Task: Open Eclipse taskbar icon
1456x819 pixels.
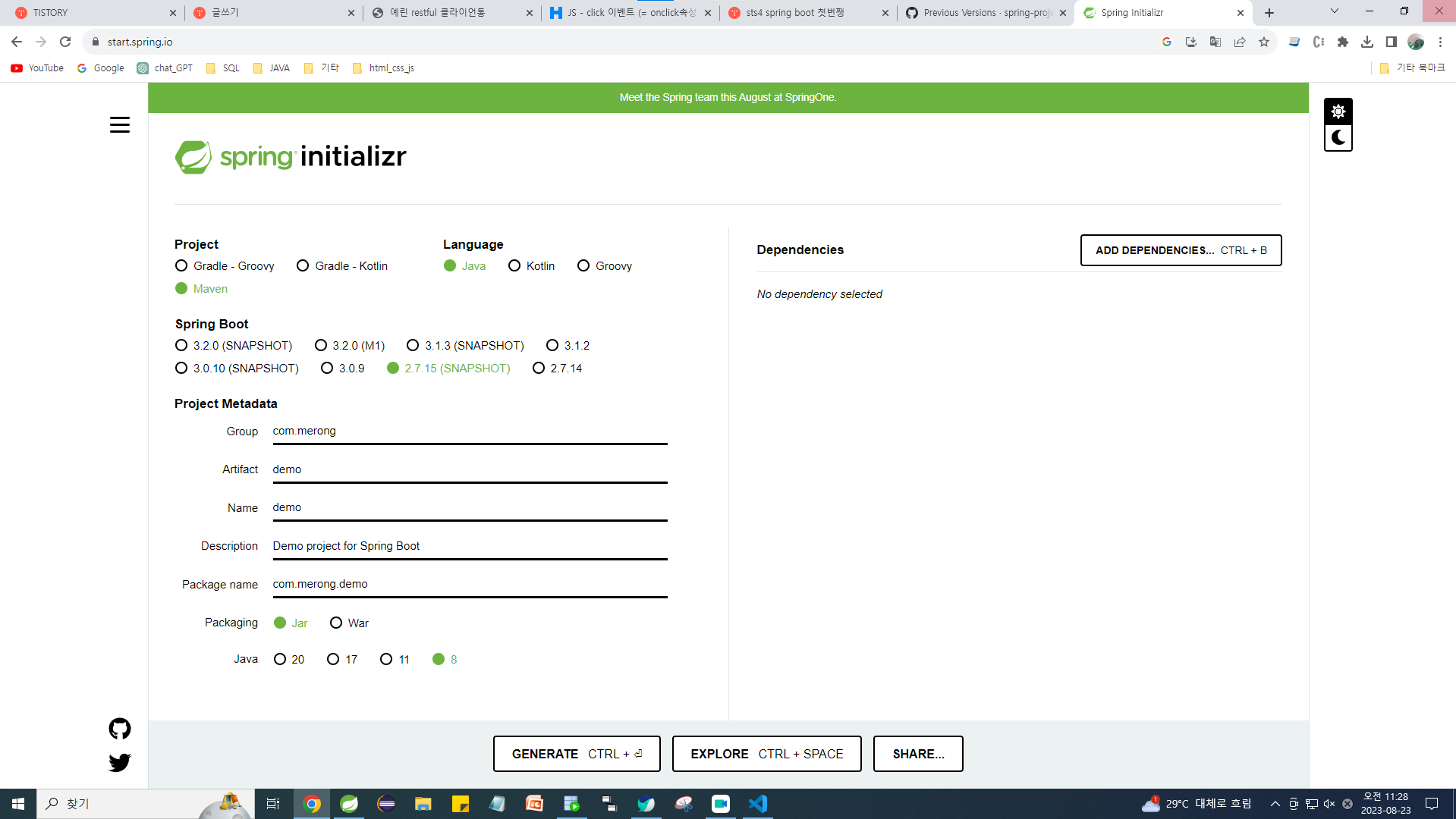Action: (386, 804)
